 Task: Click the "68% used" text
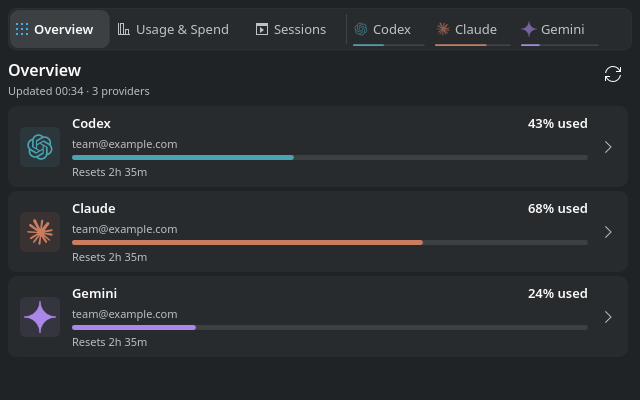click(558, 209)
